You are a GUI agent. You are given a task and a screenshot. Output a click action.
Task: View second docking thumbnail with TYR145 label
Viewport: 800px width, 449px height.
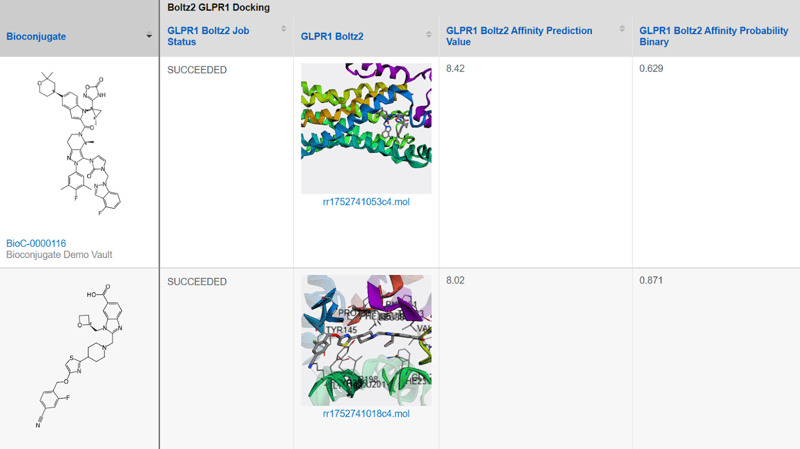point(366,340)
